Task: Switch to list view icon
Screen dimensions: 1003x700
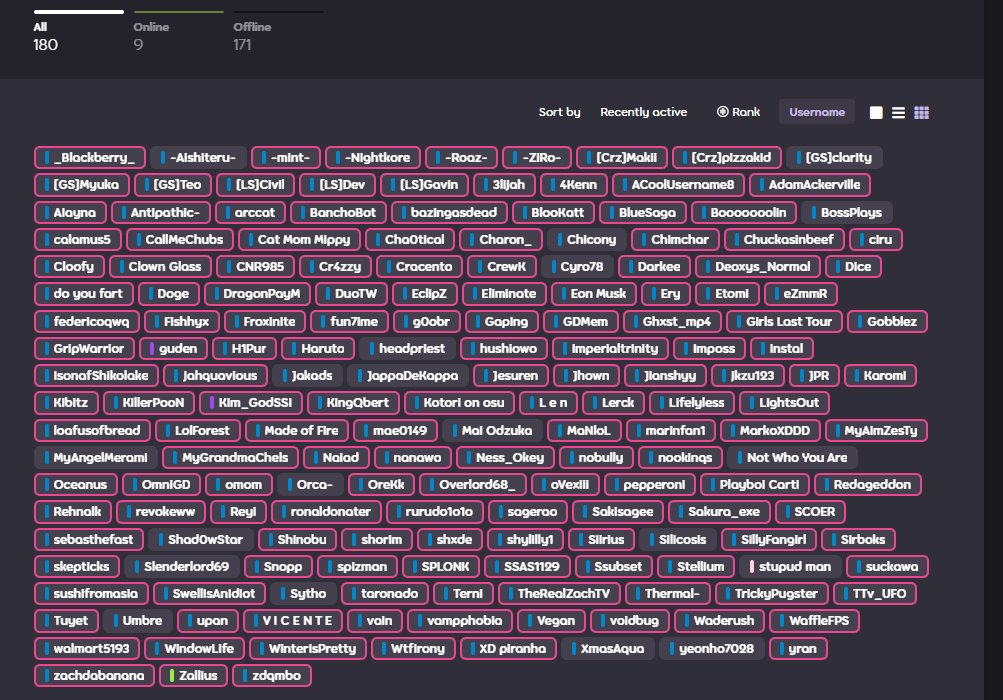Action: click(x=898, y=113)
